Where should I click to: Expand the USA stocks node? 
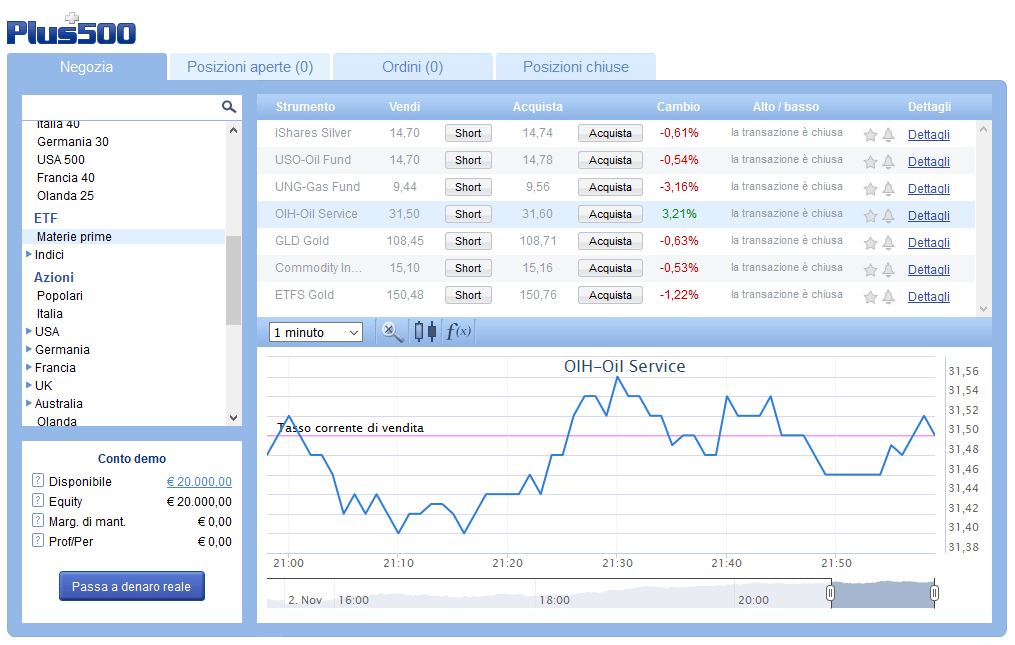pyautogui.click(x=28, y=331)
